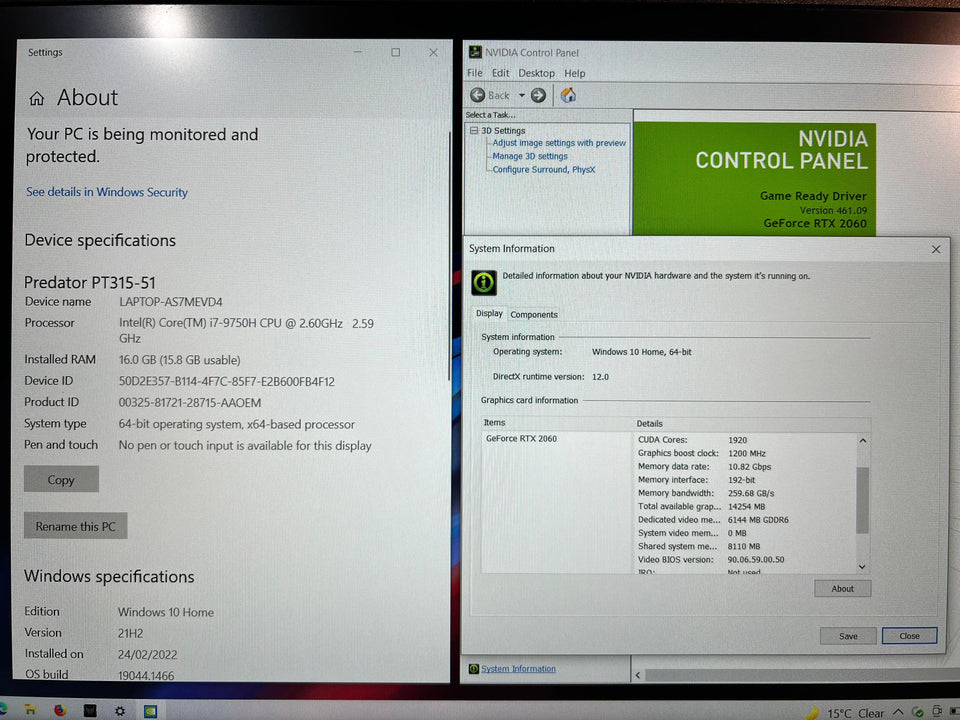Open the Back history dropdown arrow
Image resolution: width=960 pixels, height=720 pixels.
coord(522,96)
